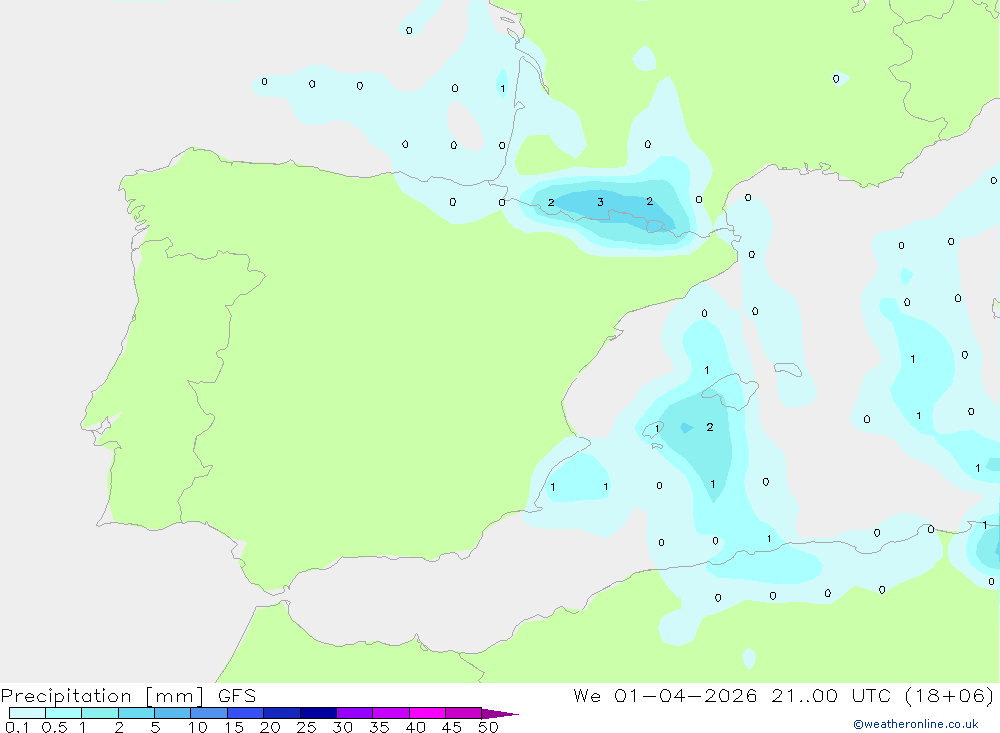
Task: Click the "40" legend scale label
Action: pyautogui.click(x=415, y=727)
